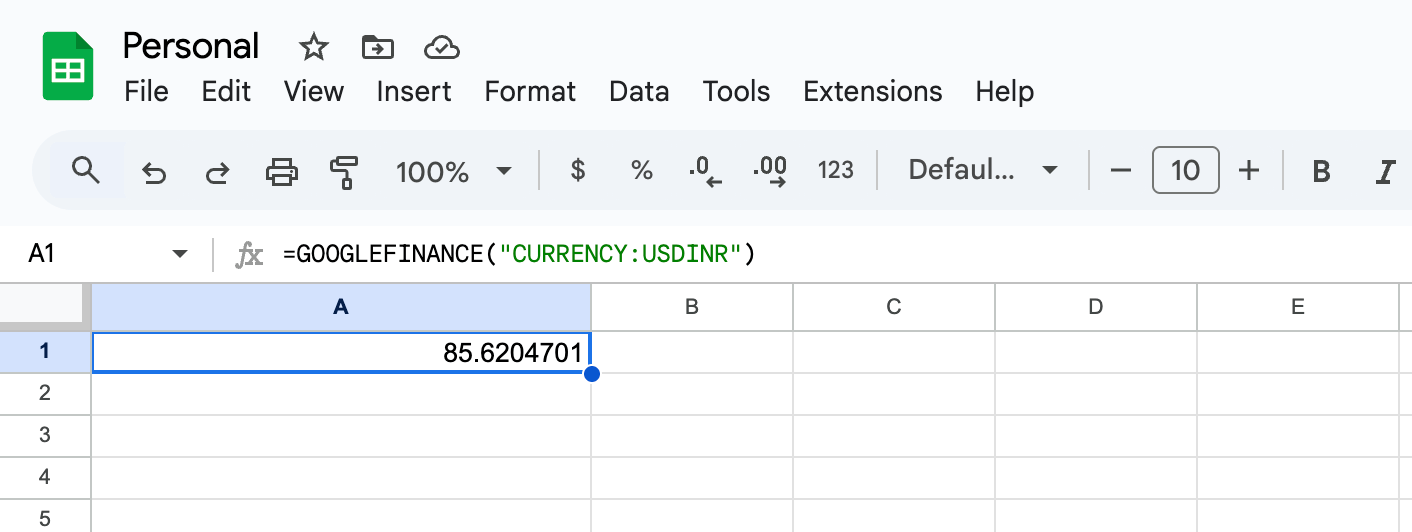Select row 2 header
Screen dimensions: 1412x532
click(x=45, y=394)
